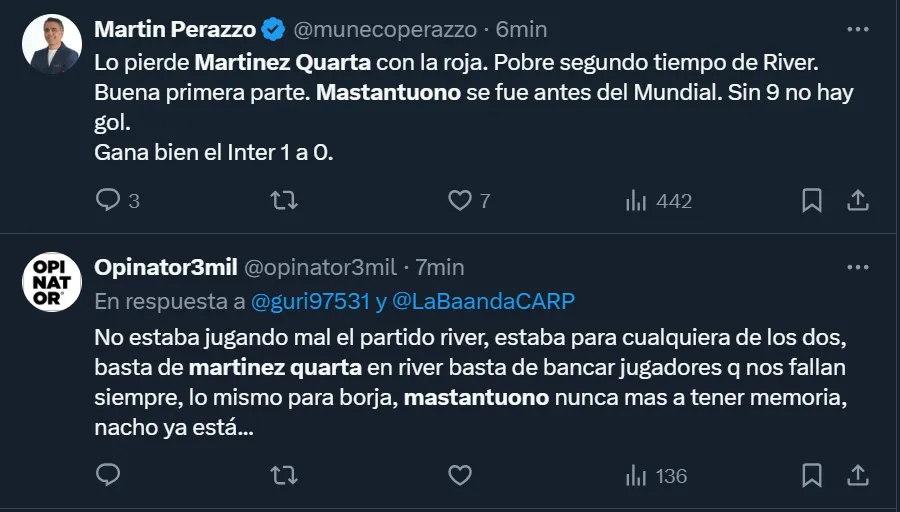Open more options on Opinator3mil's tweet
Image resolution: width=900 pixels, height=512 pixels.
click(x=857, y=267)
